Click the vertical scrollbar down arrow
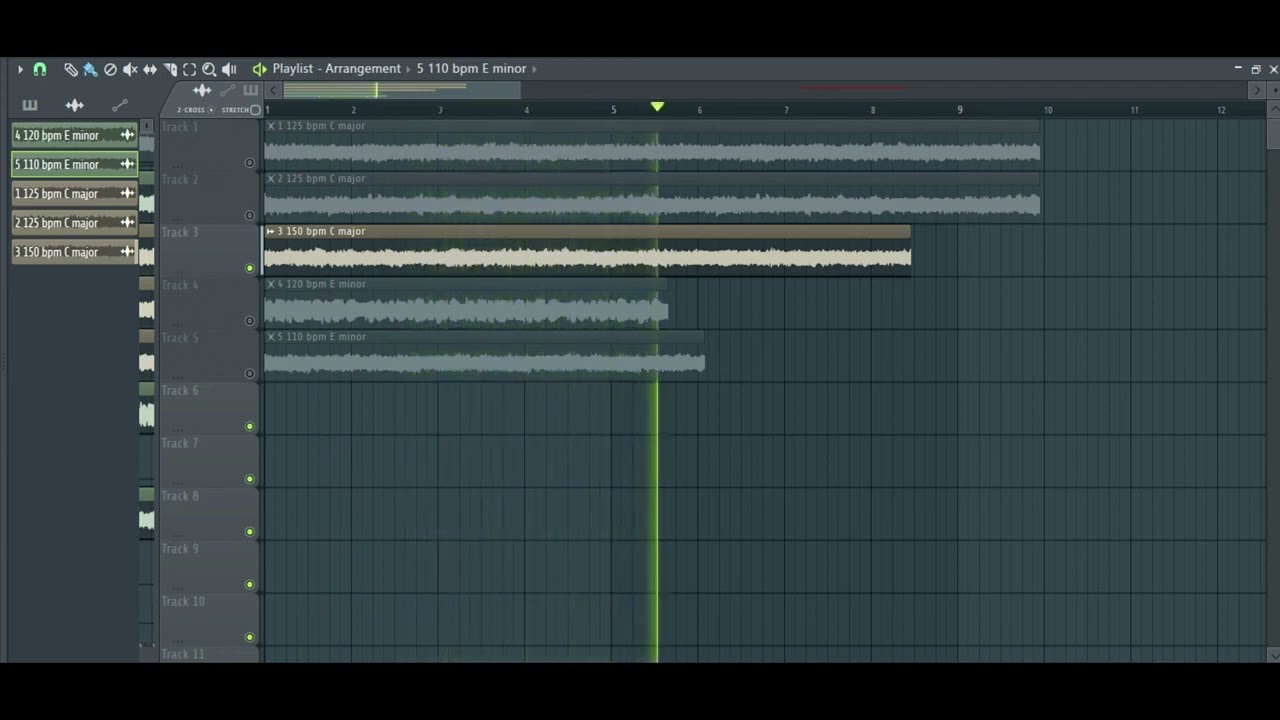 click(x=1273, y=654)
